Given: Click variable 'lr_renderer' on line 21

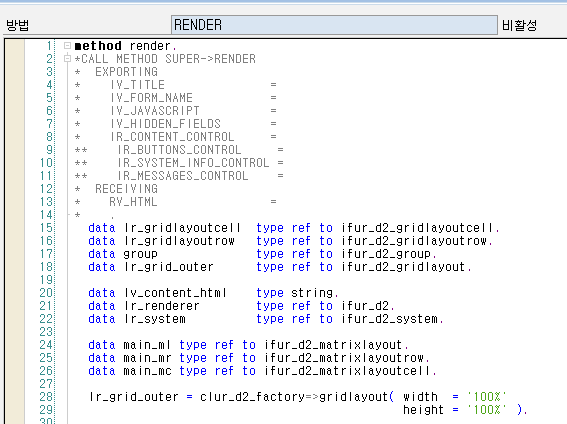Looking at the screenshot, I should coord(161,306).
